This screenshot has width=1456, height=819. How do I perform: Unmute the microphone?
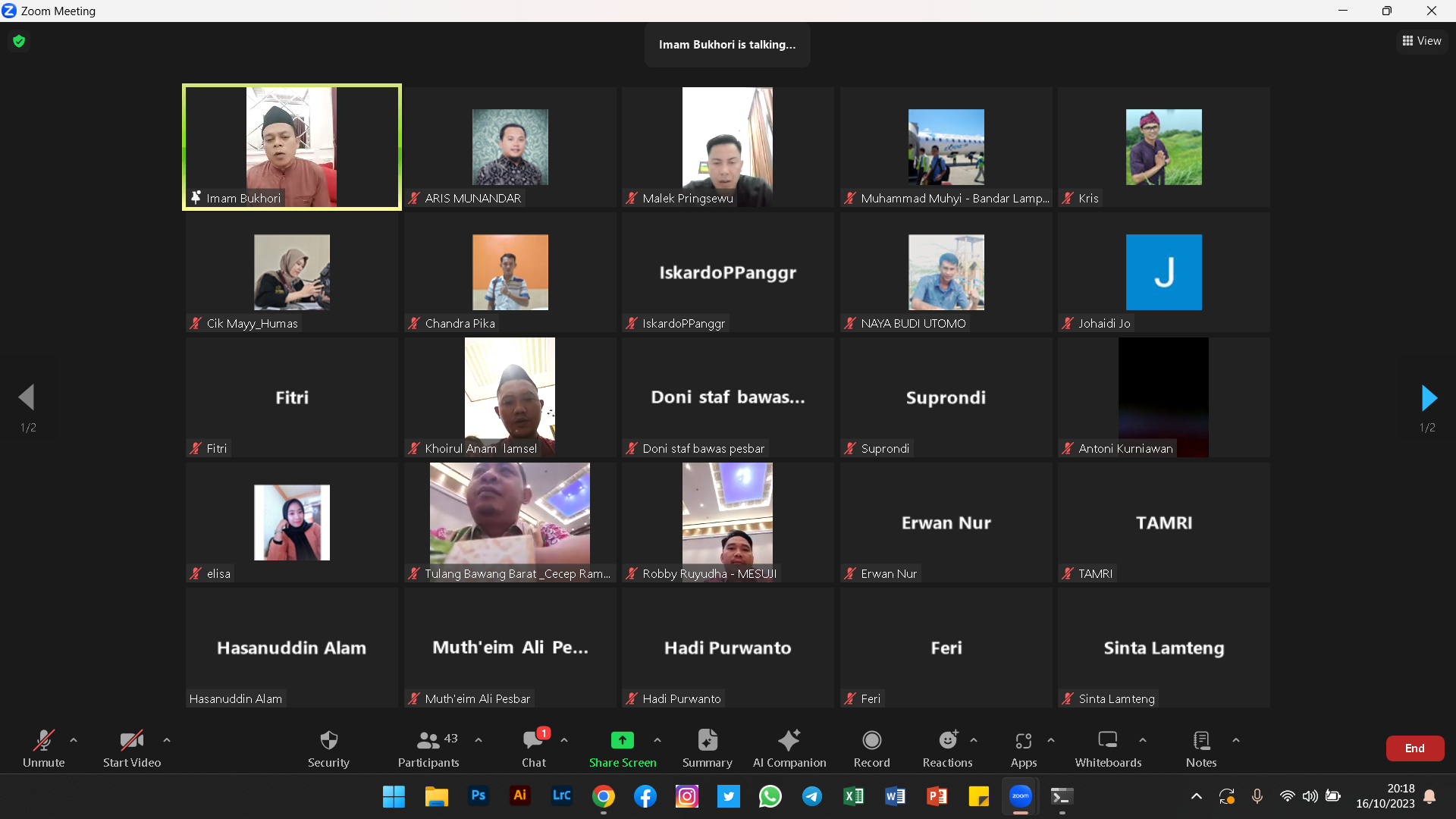(43, 740)
